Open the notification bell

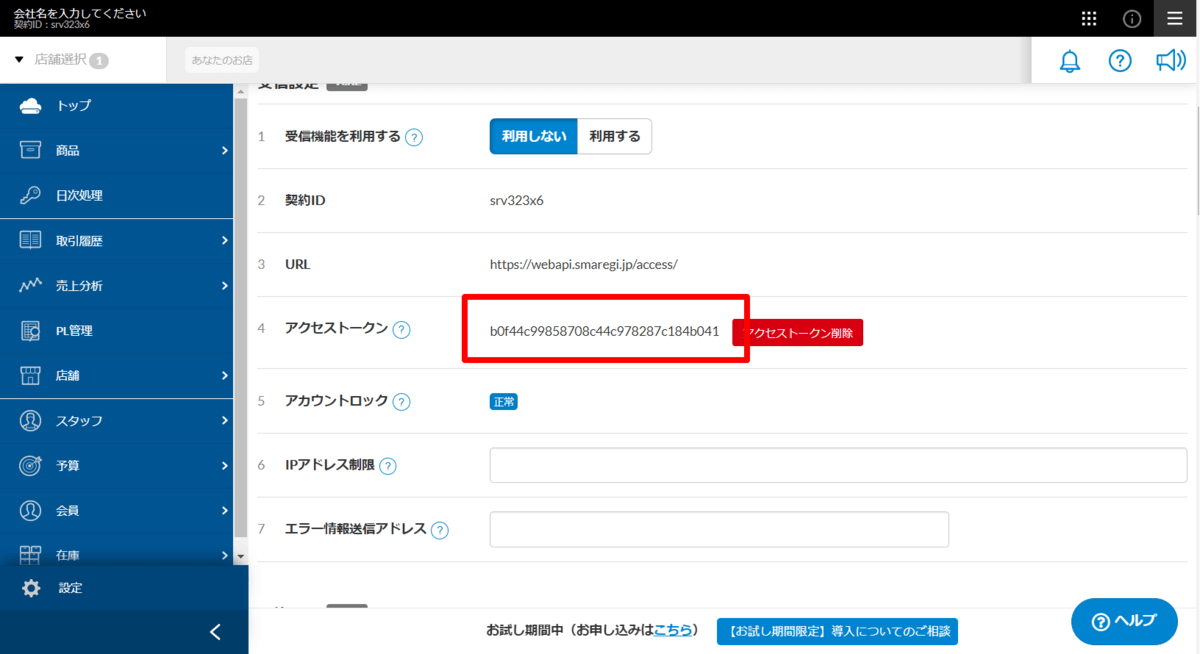pyautogui.click(x=1070, y=61)
